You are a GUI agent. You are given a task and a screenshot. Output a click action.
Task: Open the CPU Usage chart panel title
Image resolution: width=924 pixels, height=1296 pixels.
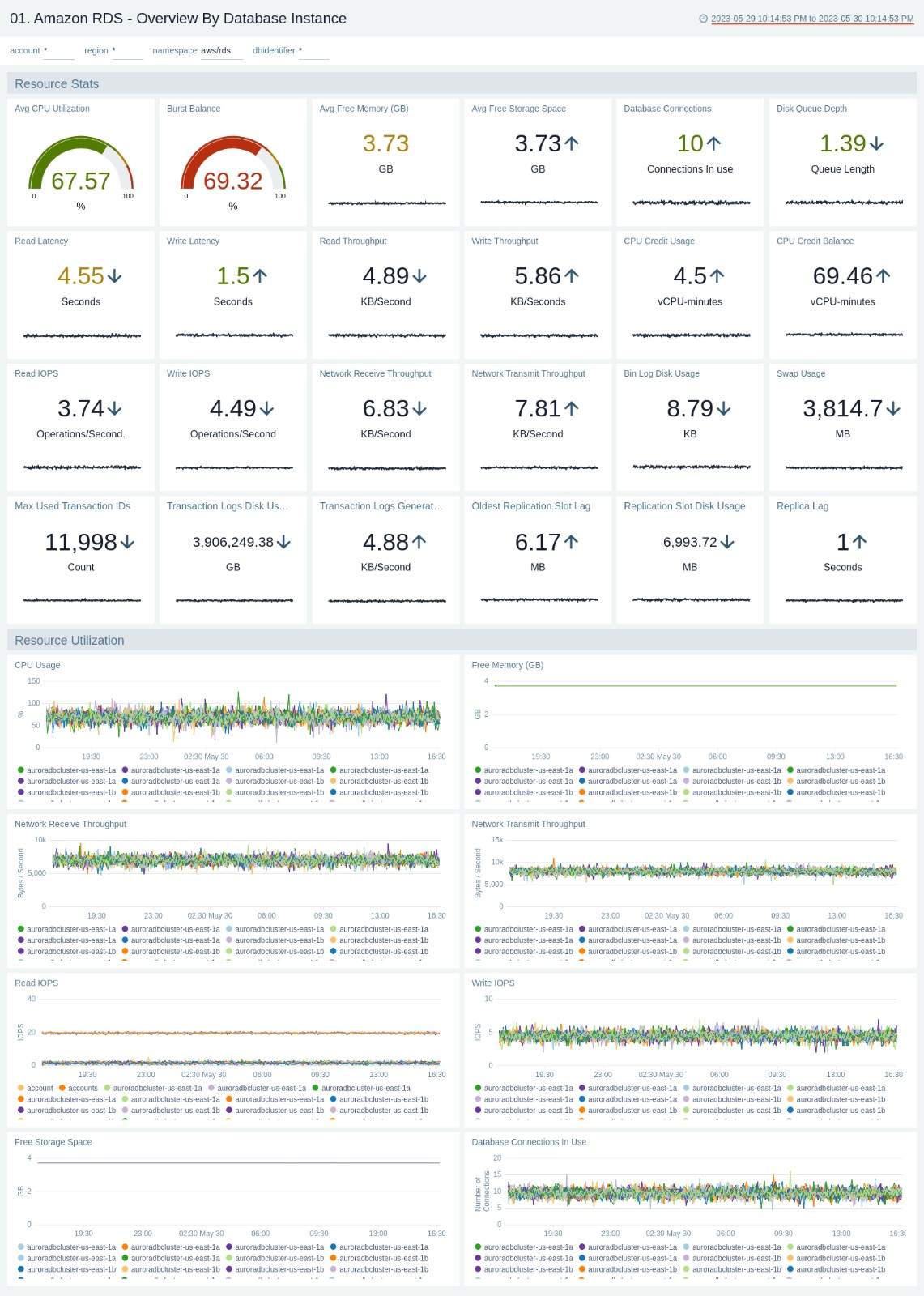point(37,665)
